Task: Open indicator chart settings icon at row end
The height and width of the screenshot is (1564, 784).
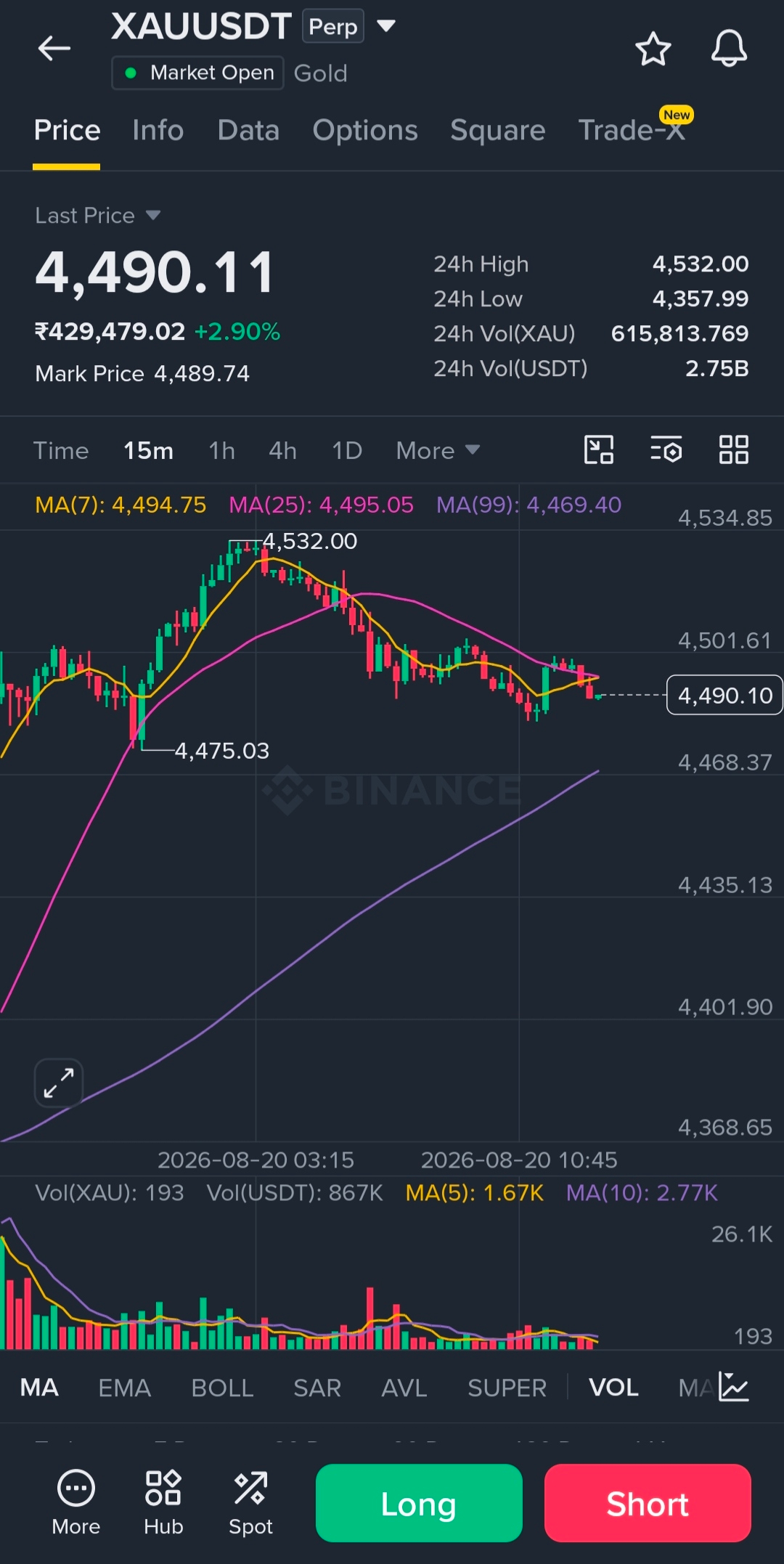Action: pyautogui.click(x=733, y=1387)
